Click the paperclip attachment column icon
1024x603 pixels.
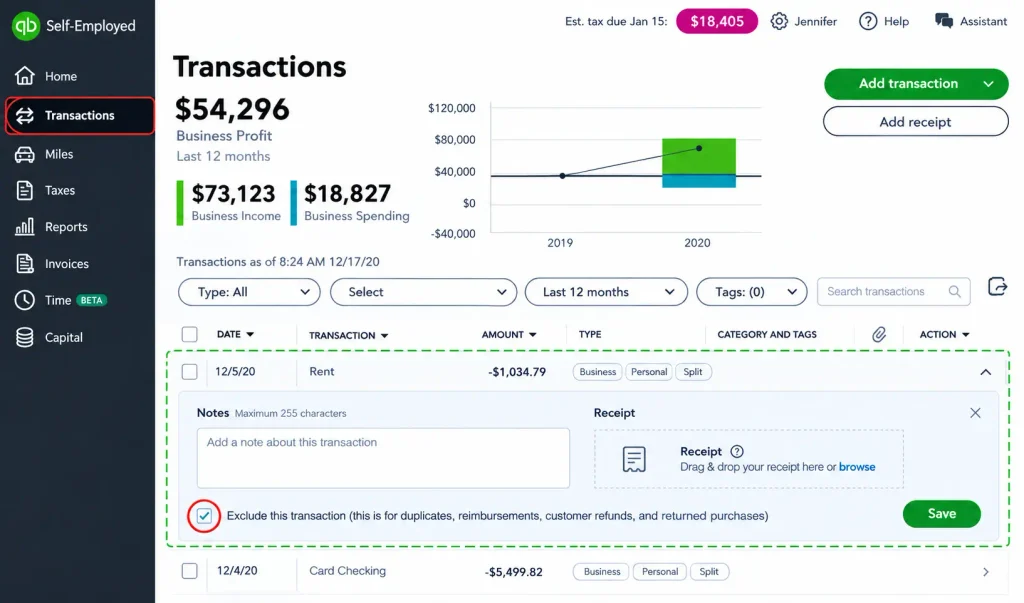[x=879, y=334]
